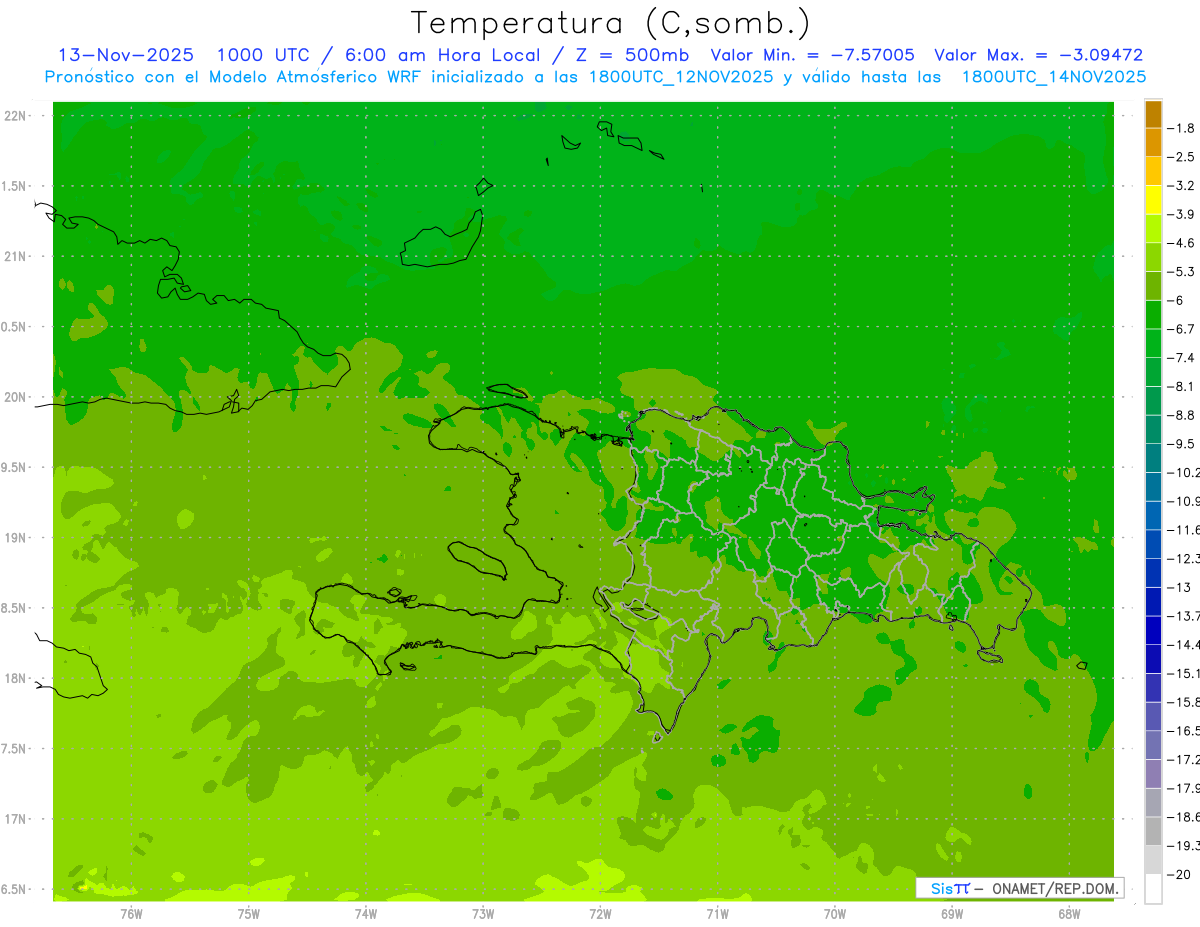Screen dimensions: 1200x927
Task: Click the "7.5N" latitude tick label
Action: pos(13,749)
